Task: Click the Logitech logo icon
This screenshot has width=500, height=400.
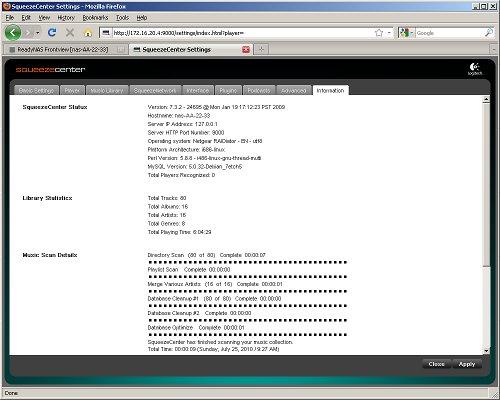Action: (x=474, y=69)
